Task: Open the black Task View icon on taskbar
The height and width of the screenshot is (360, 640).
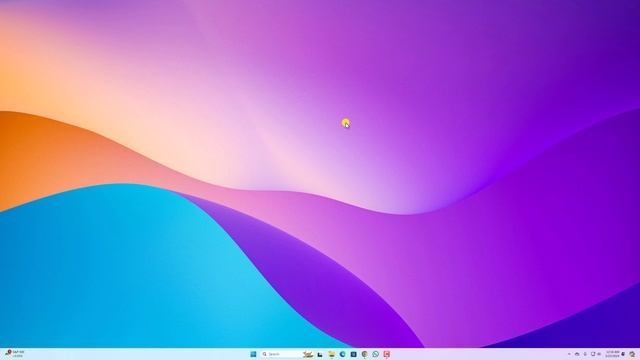Action: pos(320,354)
